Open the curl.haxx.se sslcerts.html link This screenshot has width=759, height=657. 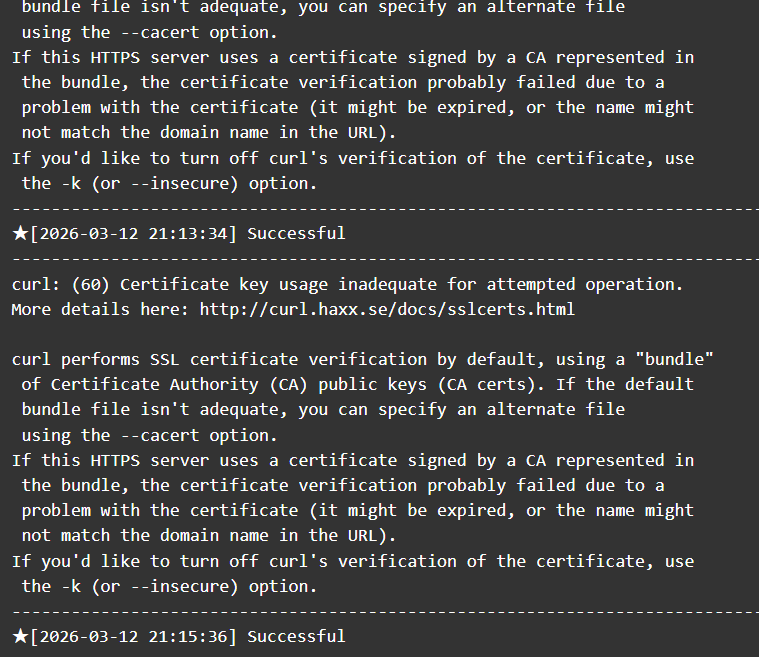(x=387, y=309)
